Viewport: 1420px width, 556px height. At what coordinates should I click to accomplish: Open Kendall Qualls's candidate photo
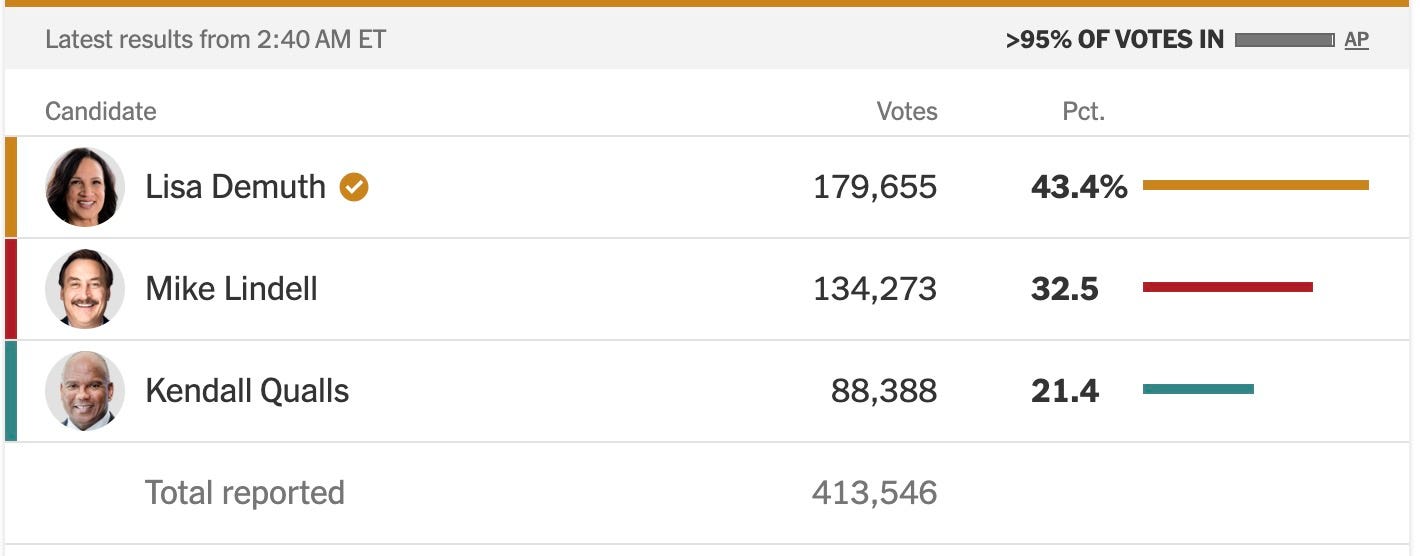(x=85, y=391)
